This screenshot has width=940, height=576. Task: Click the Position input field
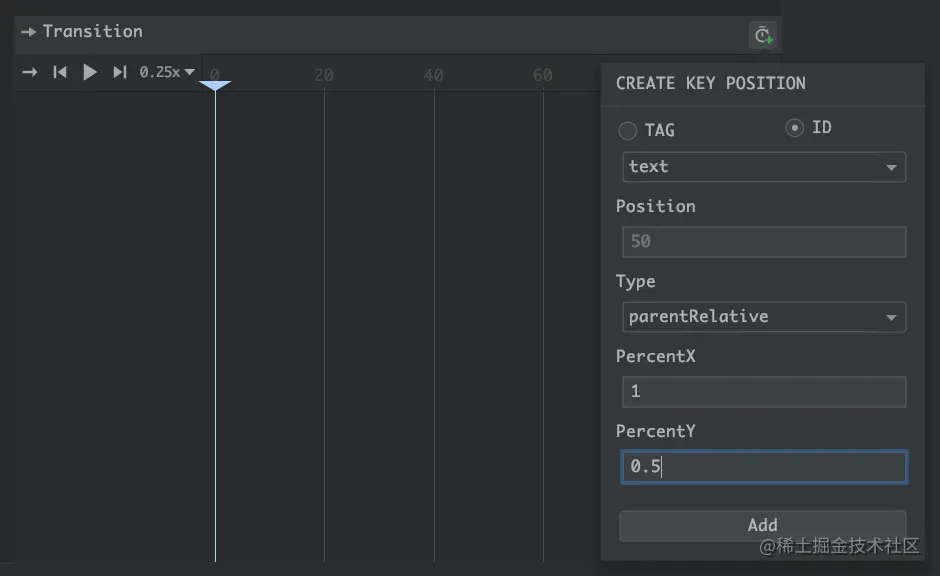point(764,242)
